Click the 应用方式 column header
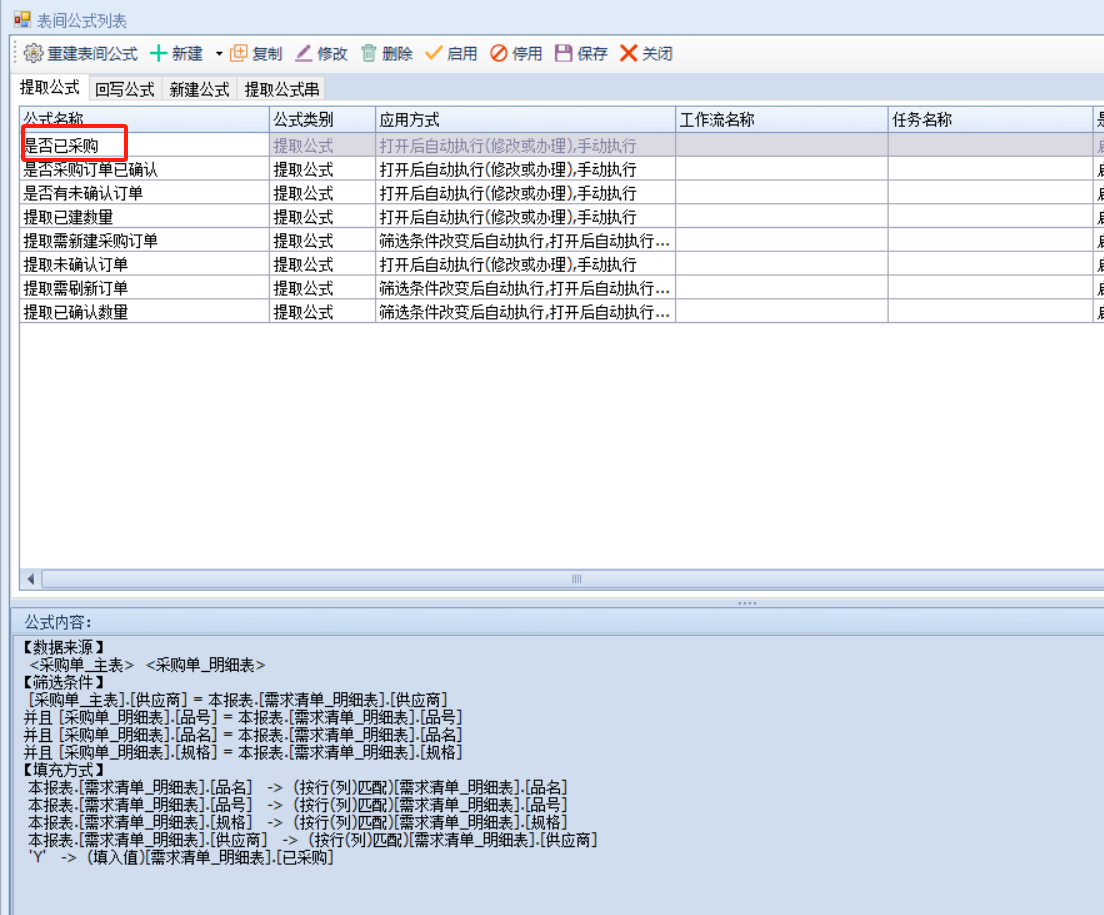The image size is (1104, 915). point(524,120)
